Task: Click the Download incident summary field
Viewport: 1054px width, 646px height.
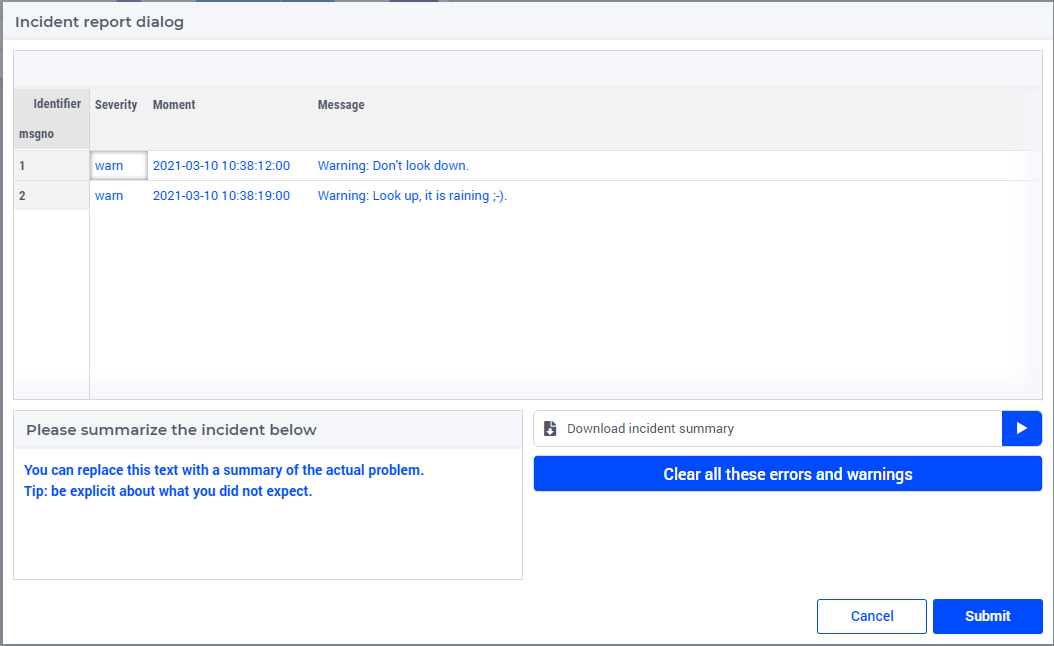Action: tap(768, 428)
